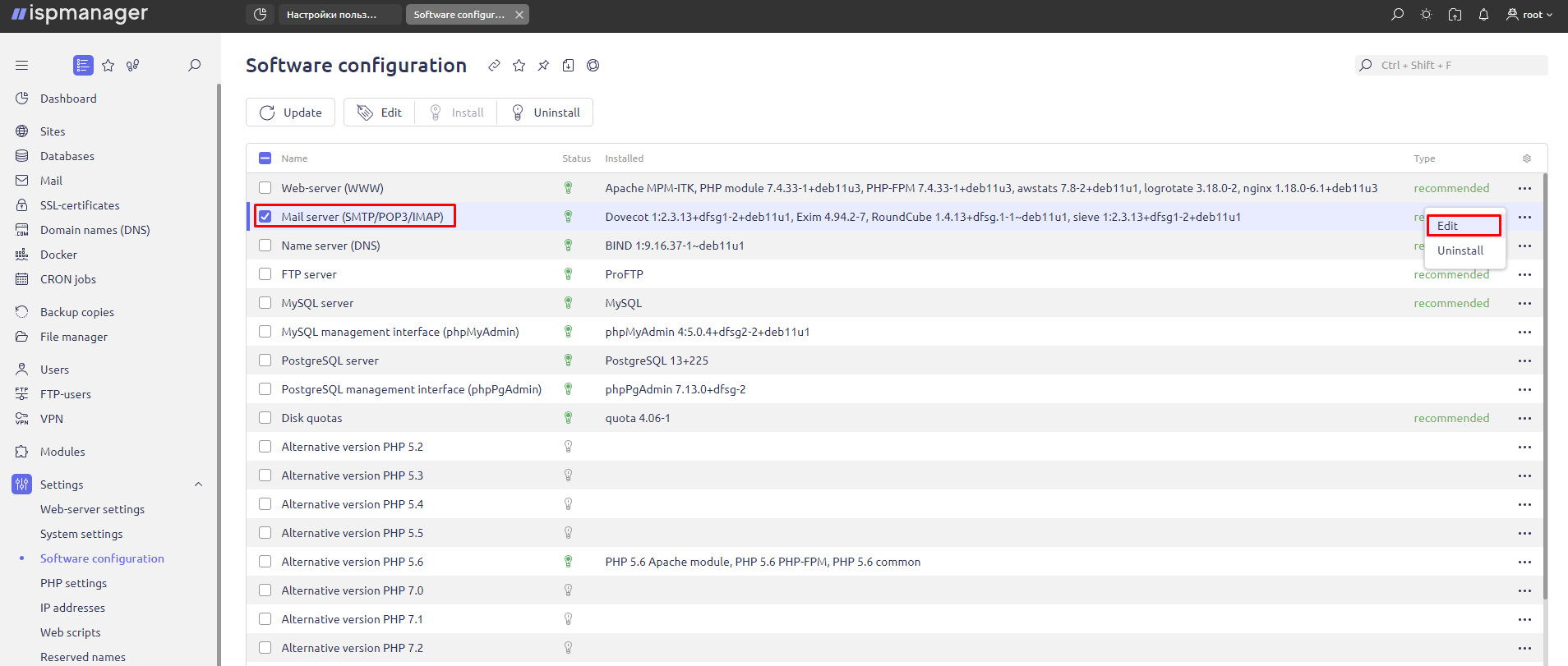Open the Dashboard section
The height and width of the screenshot is (666, 1568).
coord(68,99)
